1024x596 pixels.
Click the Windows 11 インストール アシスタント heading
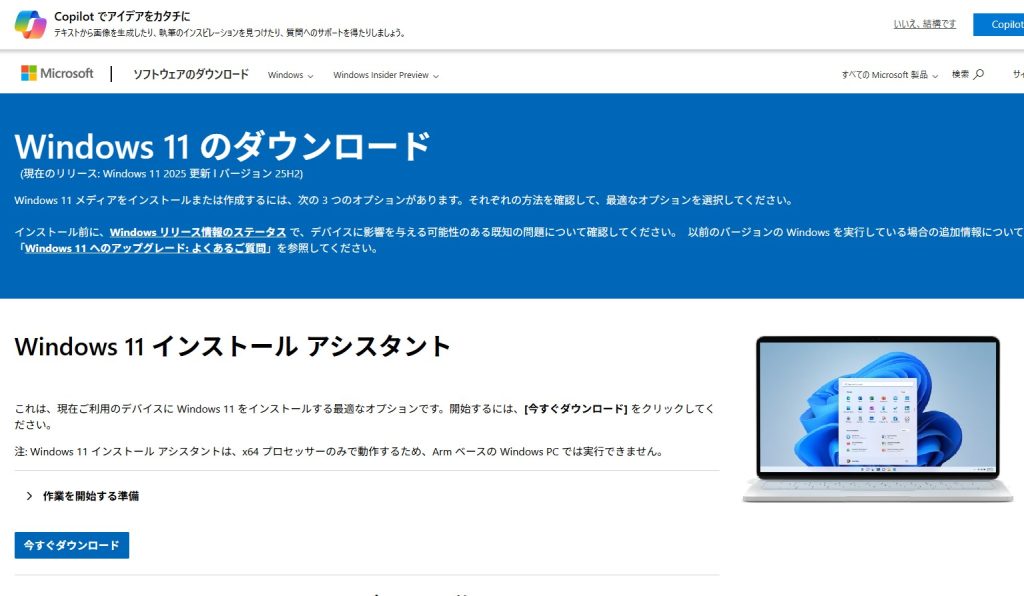tap(233, 347)
